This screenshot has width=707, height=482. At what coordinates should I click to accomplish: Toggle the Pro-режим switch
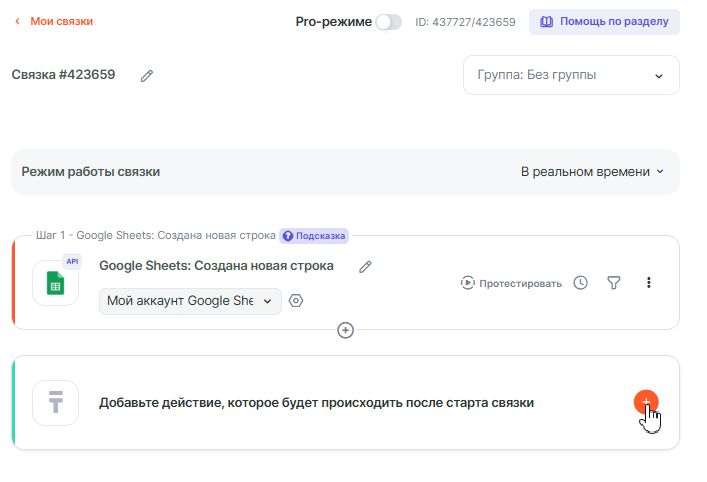click(388, 22)
